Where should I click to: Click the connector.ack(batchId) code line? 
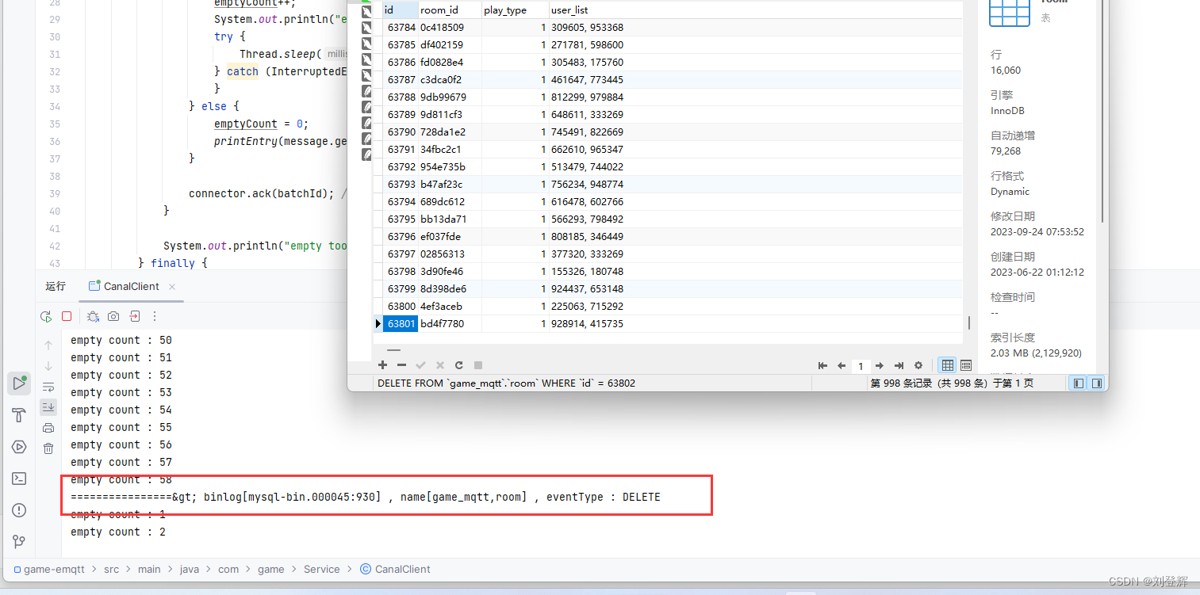click(266, 193)
